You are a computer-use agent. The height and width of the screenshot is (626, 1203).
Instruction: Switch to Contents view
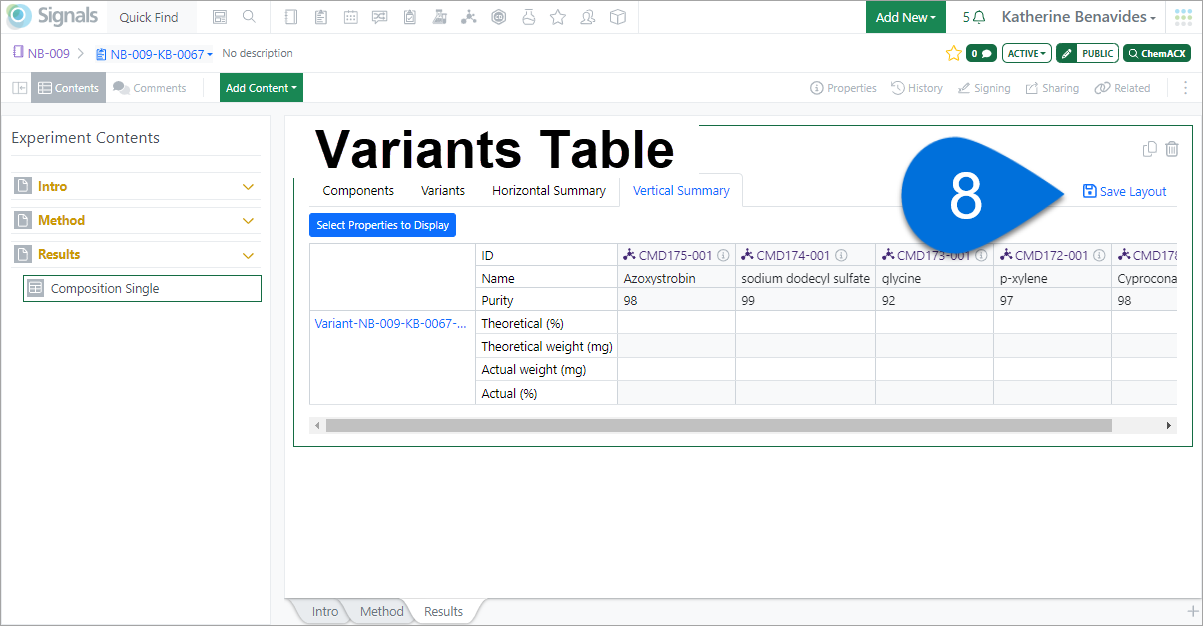click(x=68, y=88)
